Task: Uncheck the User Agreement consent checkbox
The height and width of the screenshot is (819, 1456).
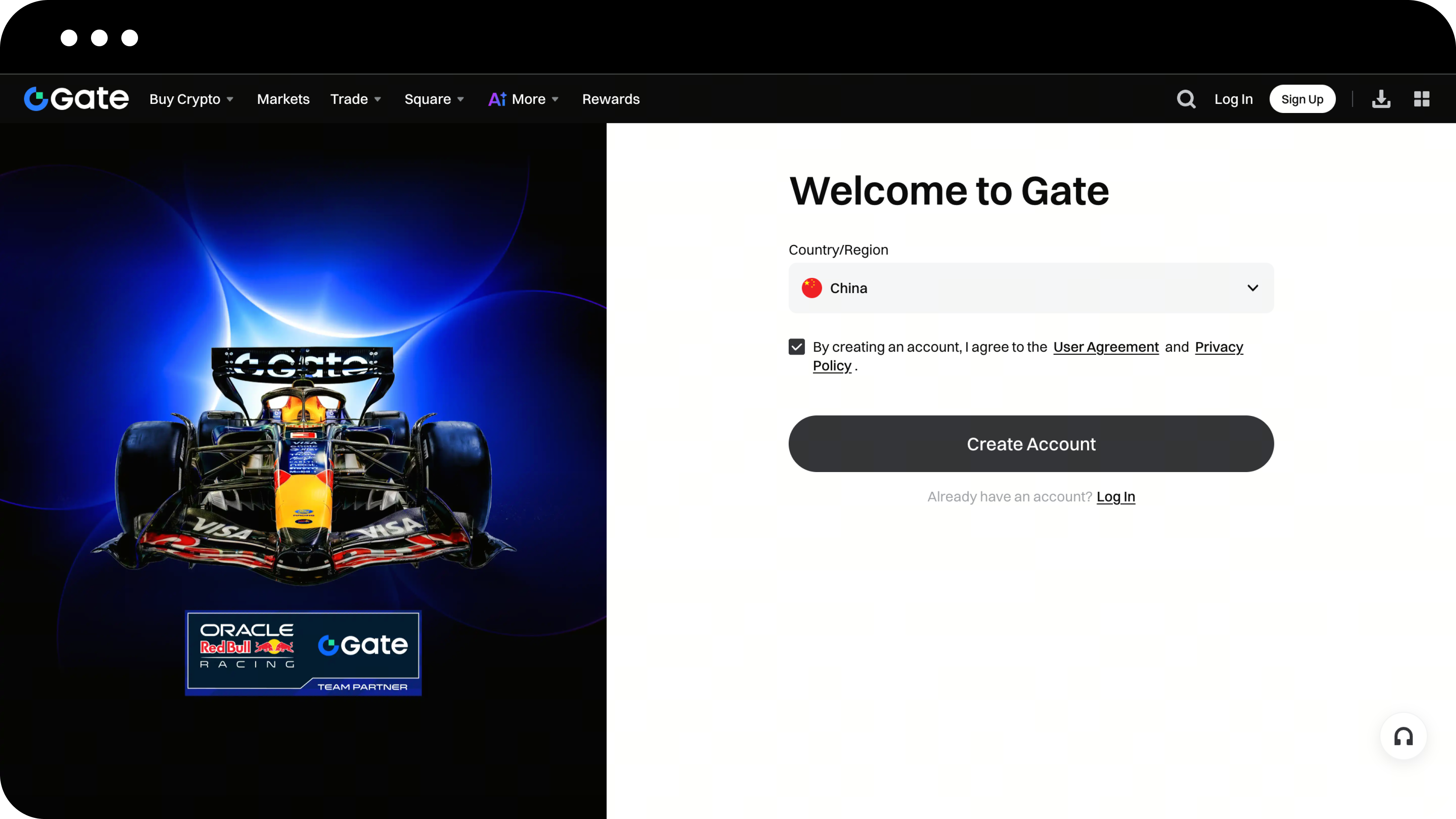Action: point(796,347)
